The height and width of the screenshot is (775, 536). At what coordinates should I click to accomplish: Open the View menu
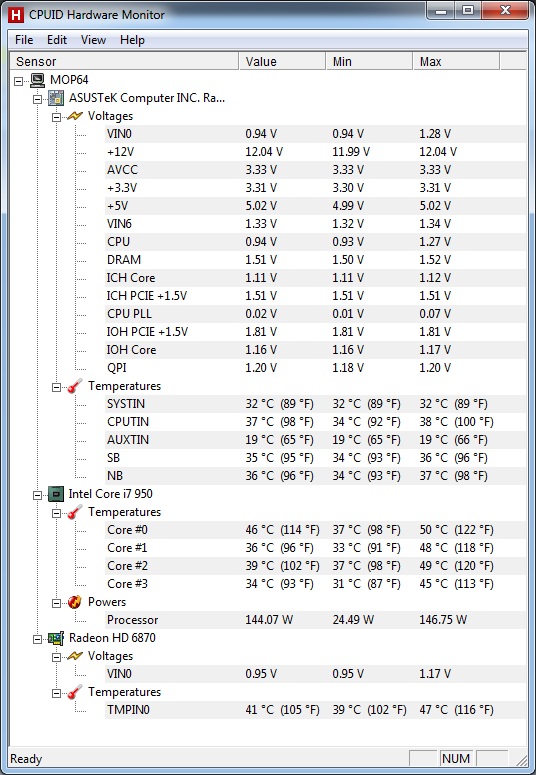coord(93,40)
